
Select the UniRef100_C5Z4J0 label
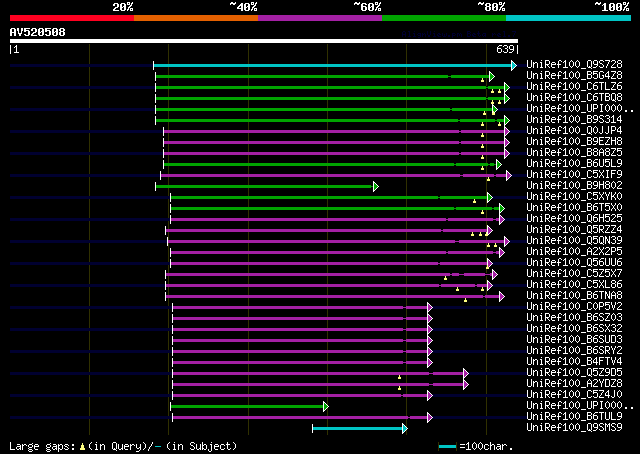[x=574, y=395]
